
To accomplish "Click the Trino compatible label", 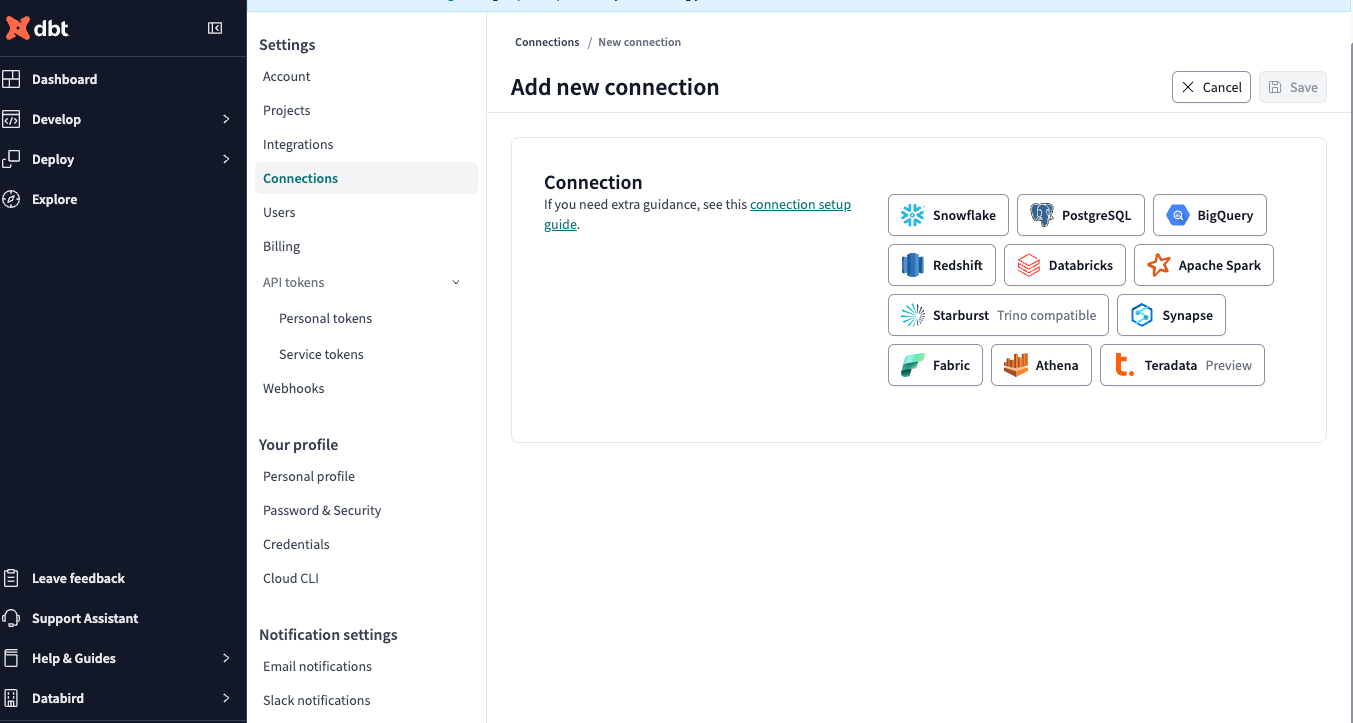I will [1046, 315].
